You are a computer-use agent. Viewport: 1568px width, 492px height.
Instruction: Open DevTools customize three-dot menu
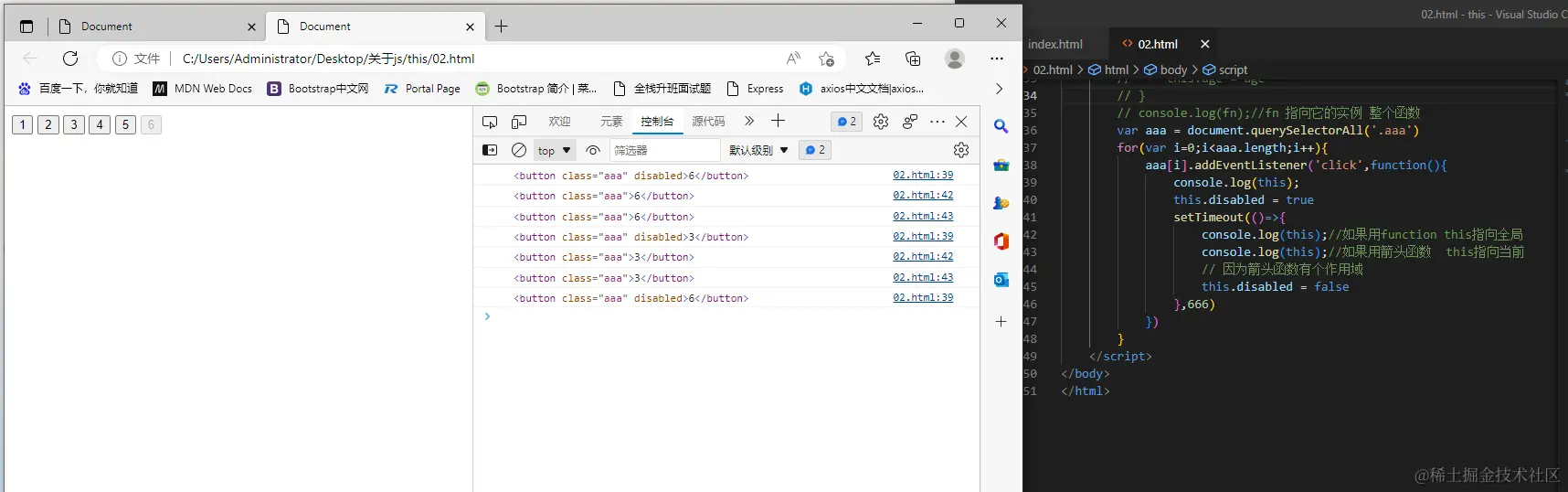coord(938,122)
